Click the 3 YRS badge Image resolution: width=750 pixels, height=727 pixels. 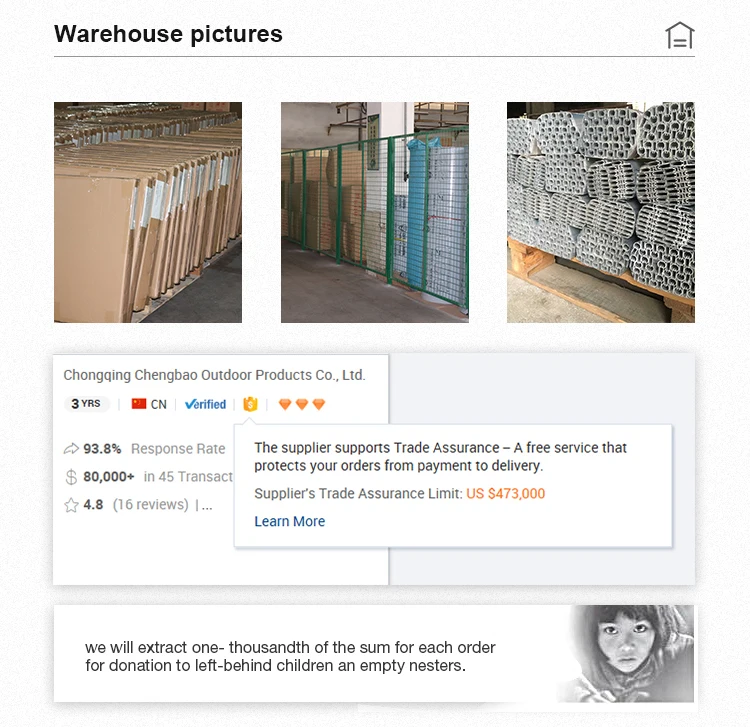(x=87, y=404)
